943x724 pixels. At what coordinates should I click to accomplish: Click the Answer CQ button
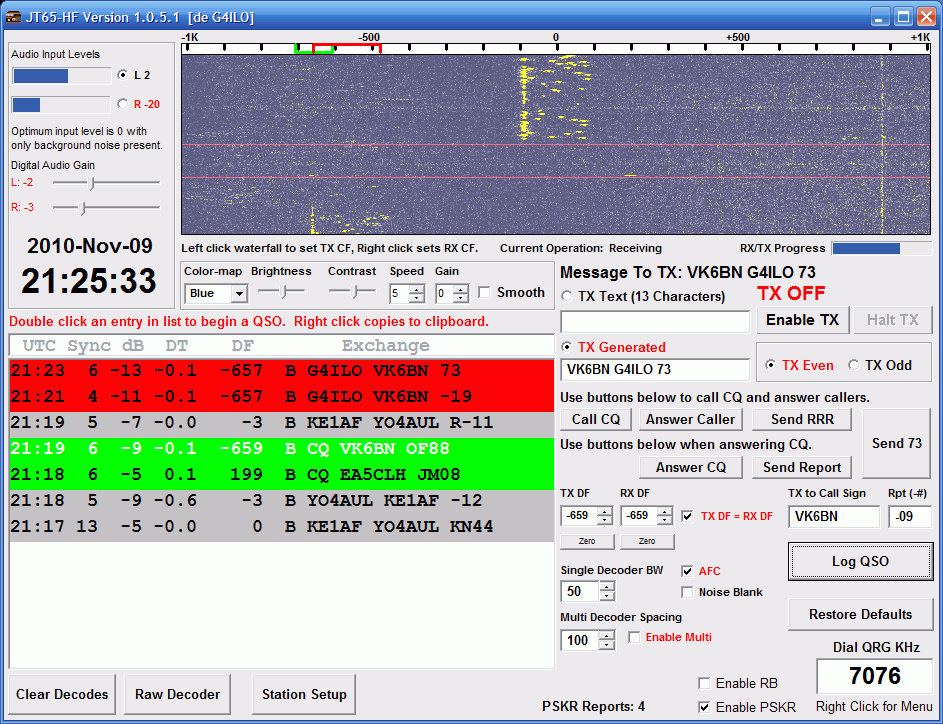click(690, 467)
